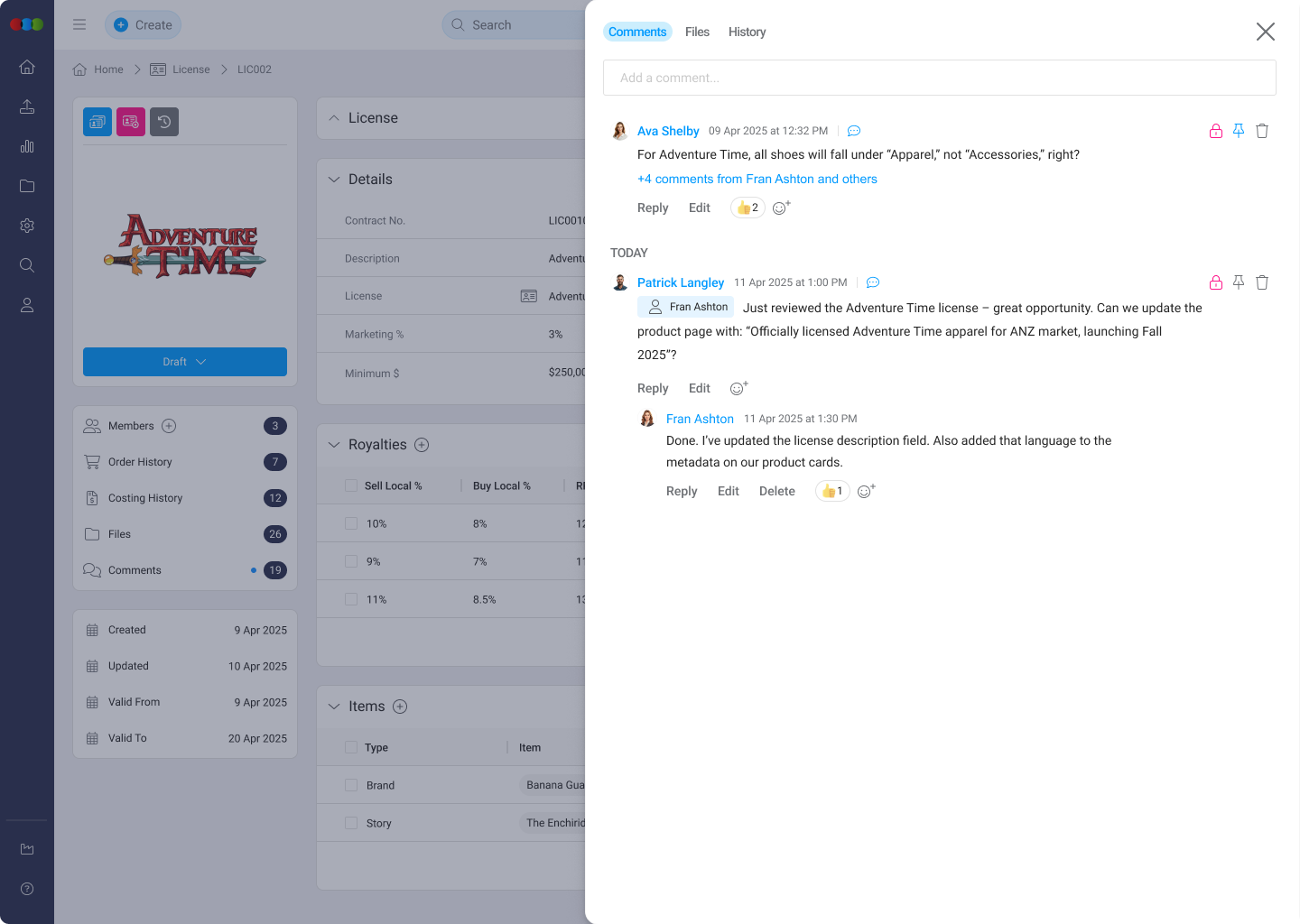The image size is (1300, 924).
Task: Open the history icon button above logo
Action: (164, 122)
